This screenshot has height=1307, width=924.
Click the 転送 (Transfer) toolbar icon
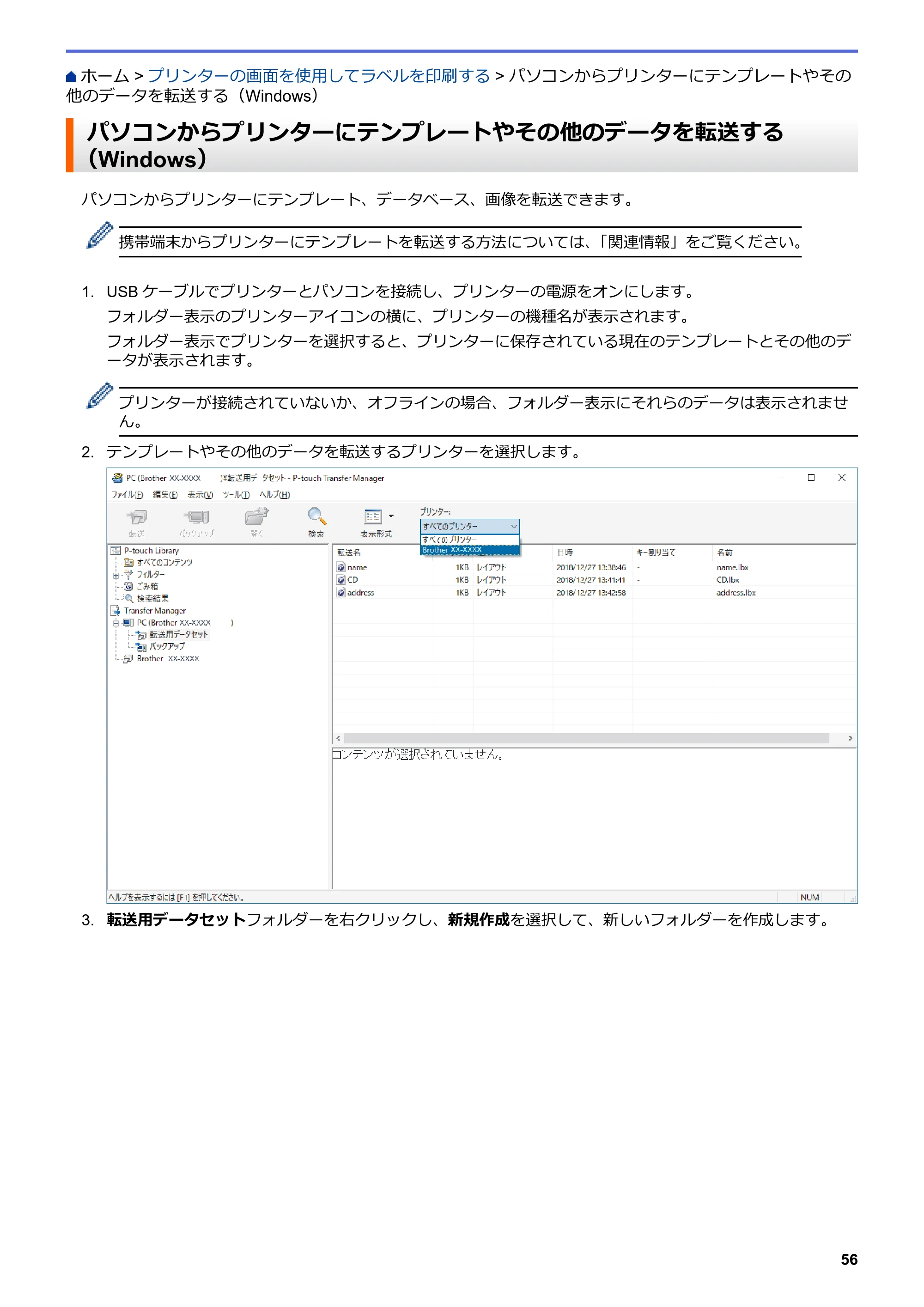click(x=137, y=517)
